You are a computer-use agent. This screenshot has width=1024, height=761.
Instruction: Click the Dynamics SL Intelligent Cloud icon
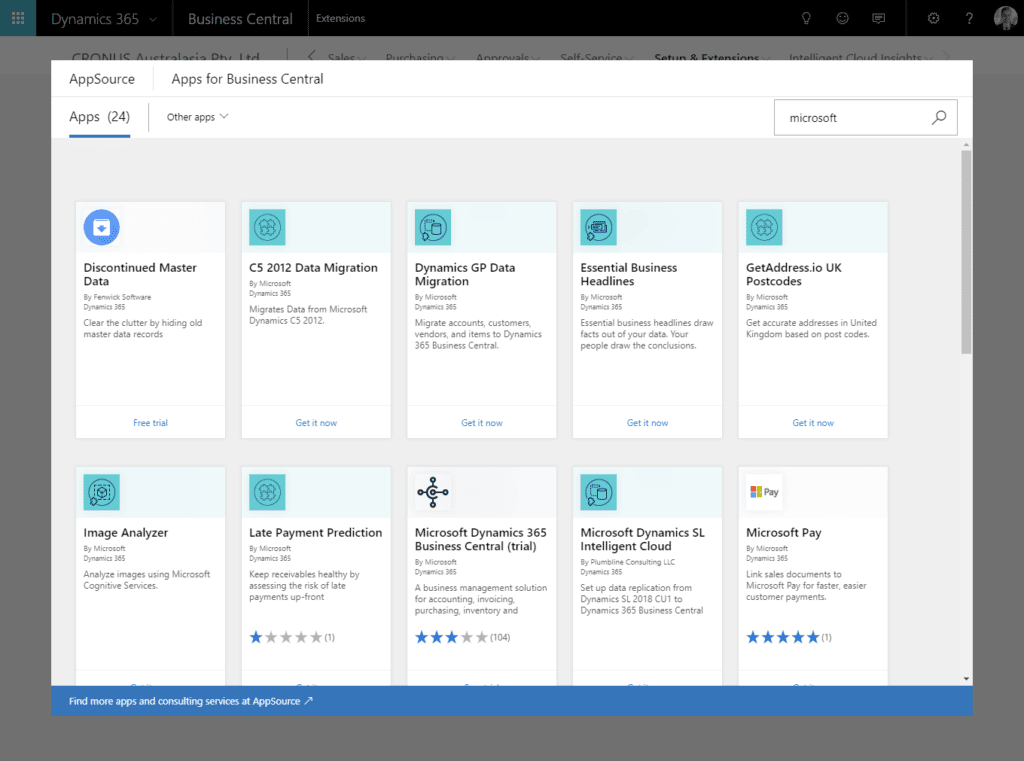pos(598,492)
